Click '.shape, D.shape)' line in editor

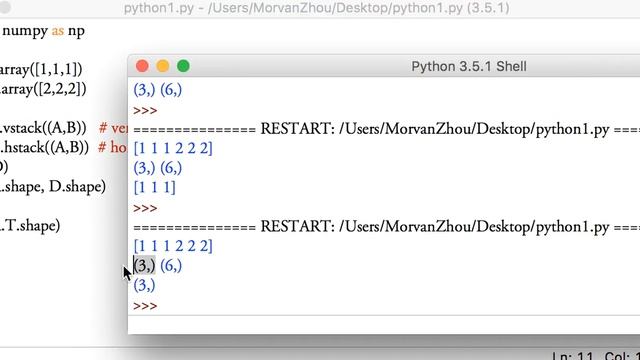point(53,187)
